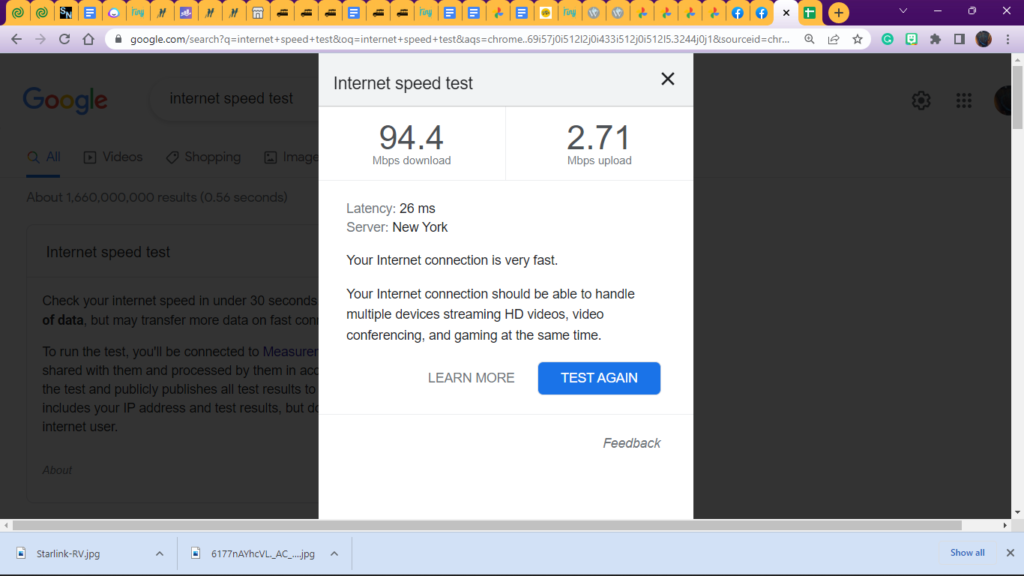Open the About link under the speed test card
This screenshot has height=576, width=1024.
[57, 470]
